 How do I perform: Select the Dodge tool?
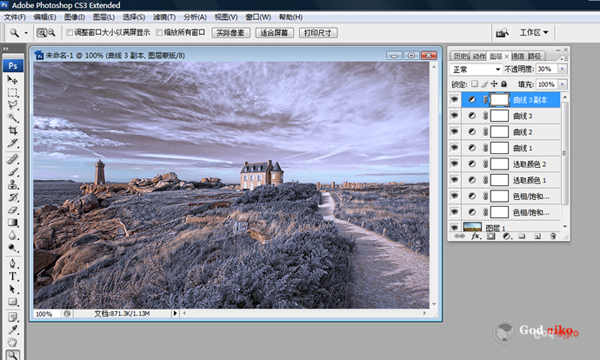(x=12, y=248)
